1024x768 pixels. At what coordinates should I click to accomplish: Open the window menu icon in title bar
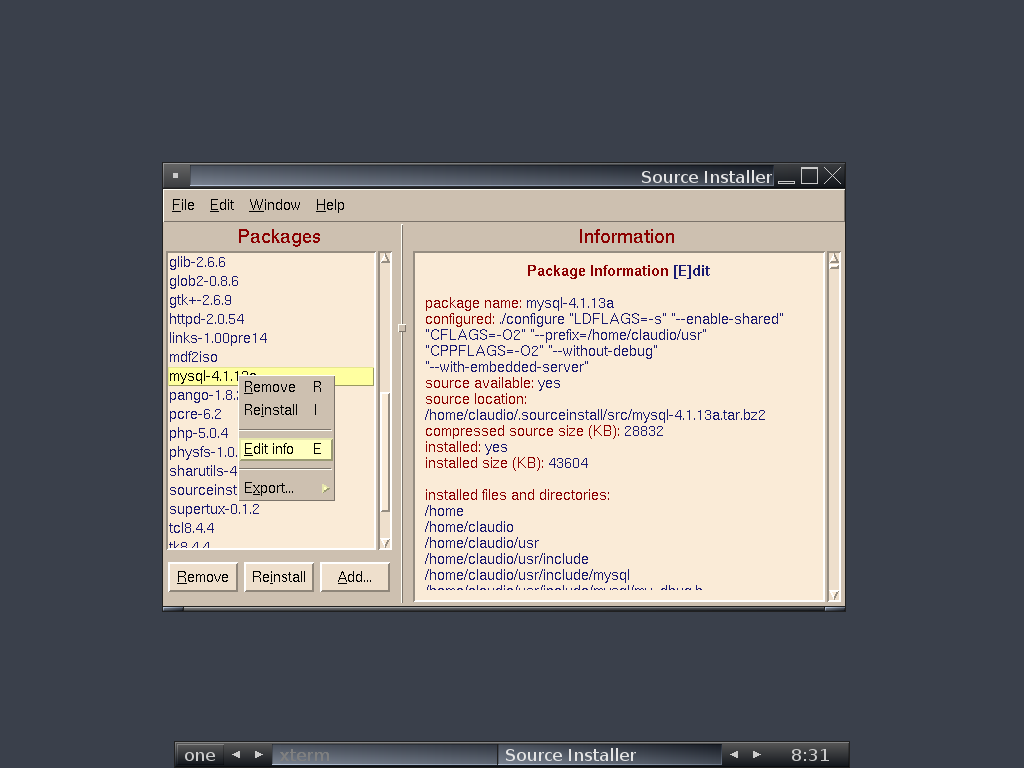coord(175,176)
